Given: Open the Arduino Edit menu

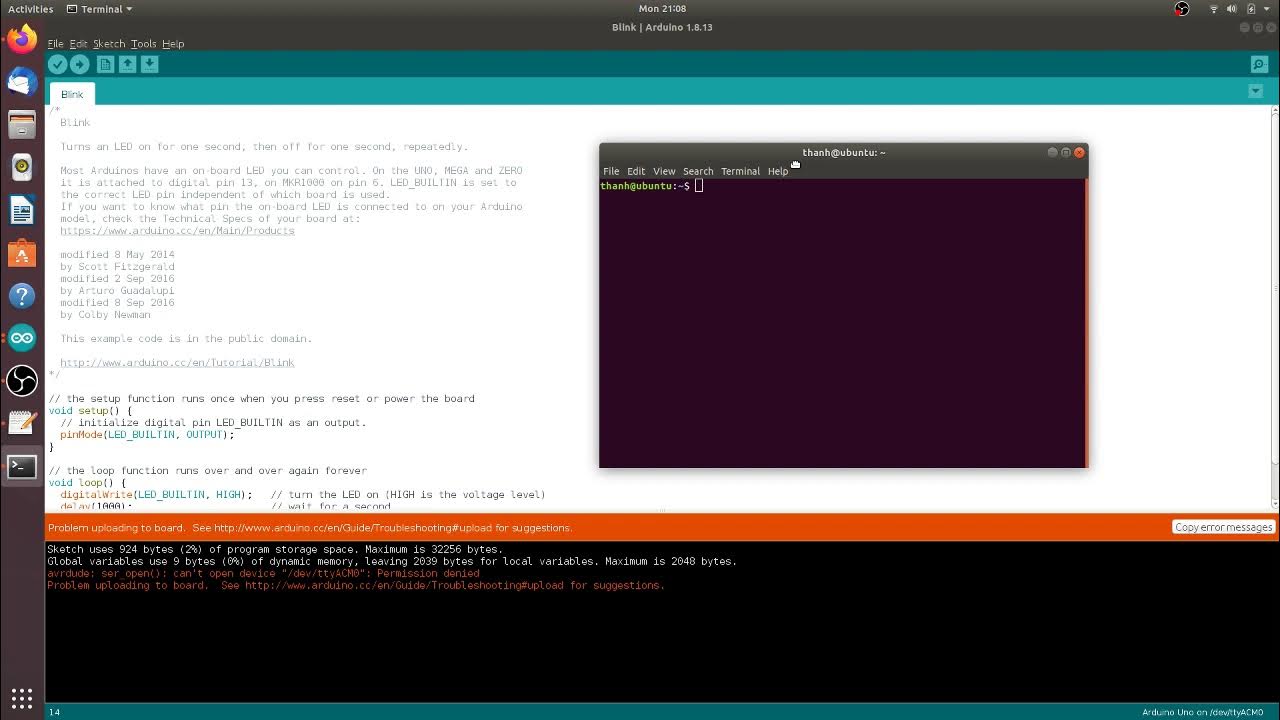Looking at the screenshot, I should click(x=78, y=44).
